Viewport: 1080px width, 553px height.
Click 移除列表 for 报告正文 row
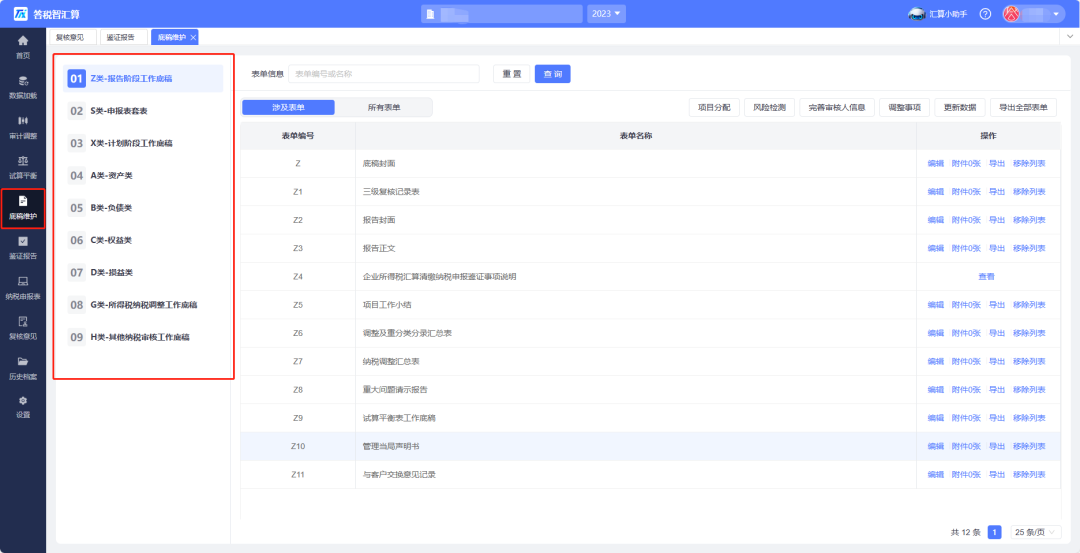(1029, 248)
